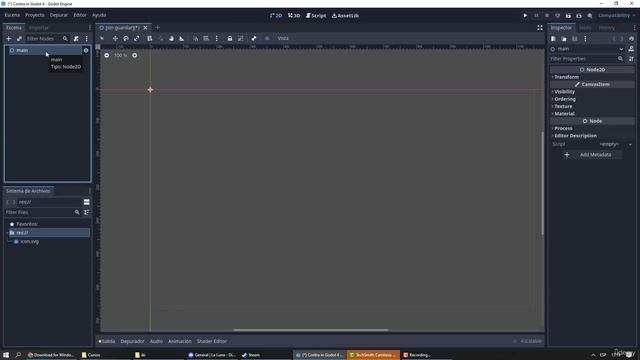Create a new resource in the Inspector

[553, 39]
